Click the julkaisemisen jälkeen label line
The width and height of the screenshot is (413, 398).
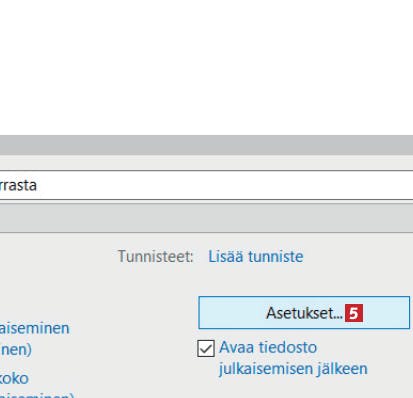point(293,369)
